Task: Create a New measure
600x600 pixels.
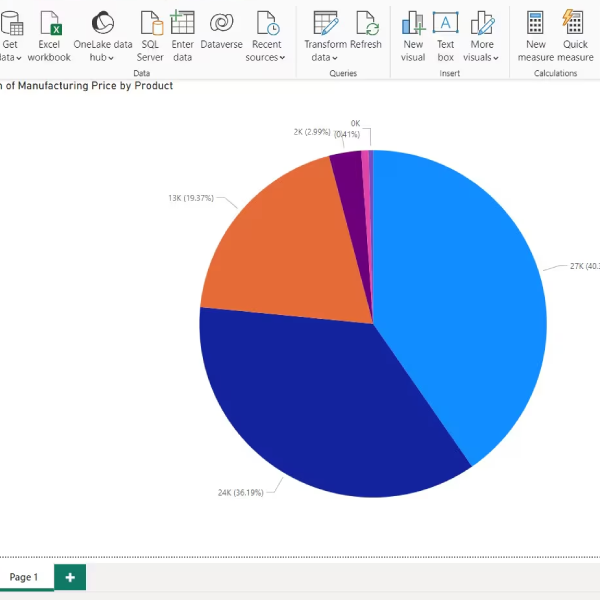Action: point(536,36)
